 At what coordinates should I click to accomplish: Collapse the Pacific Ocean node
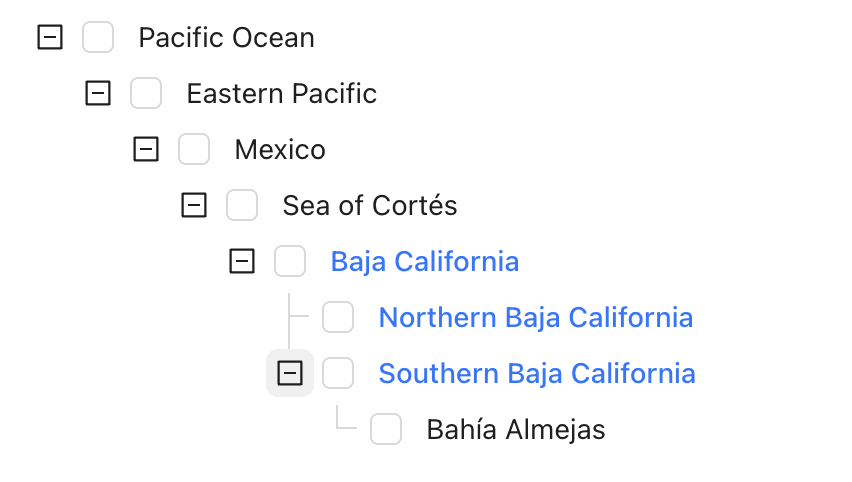(x=50, y=38)
